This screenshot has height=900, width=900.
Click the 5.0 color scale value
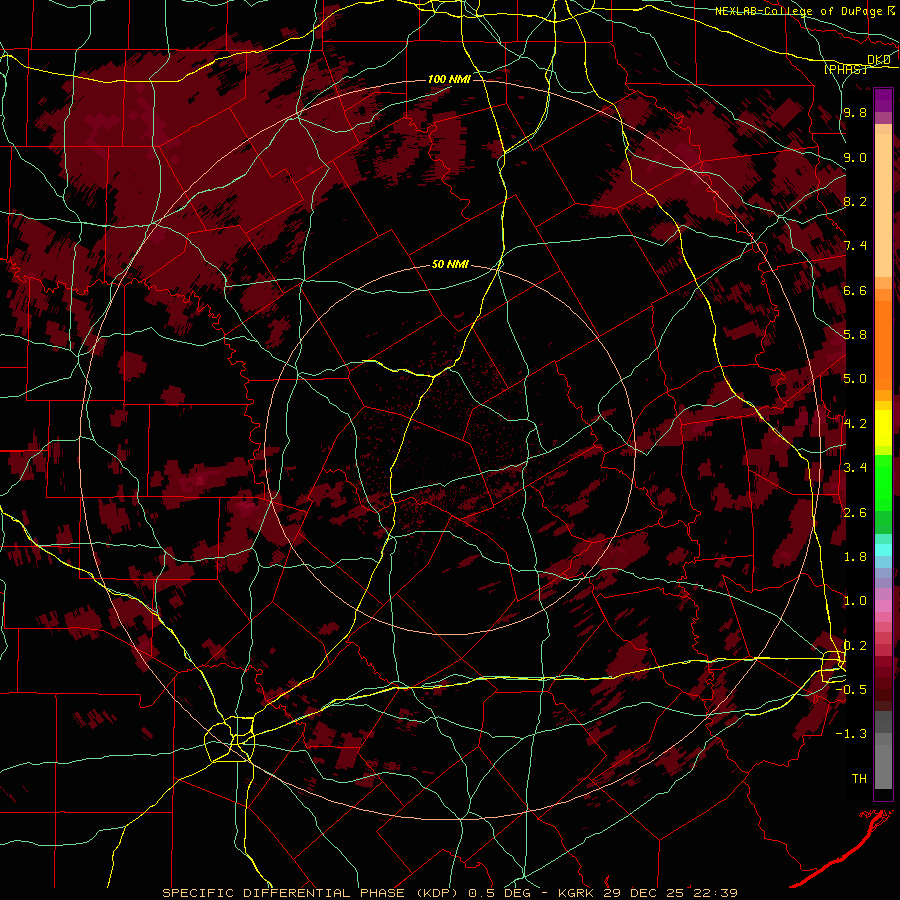(855, 379)
